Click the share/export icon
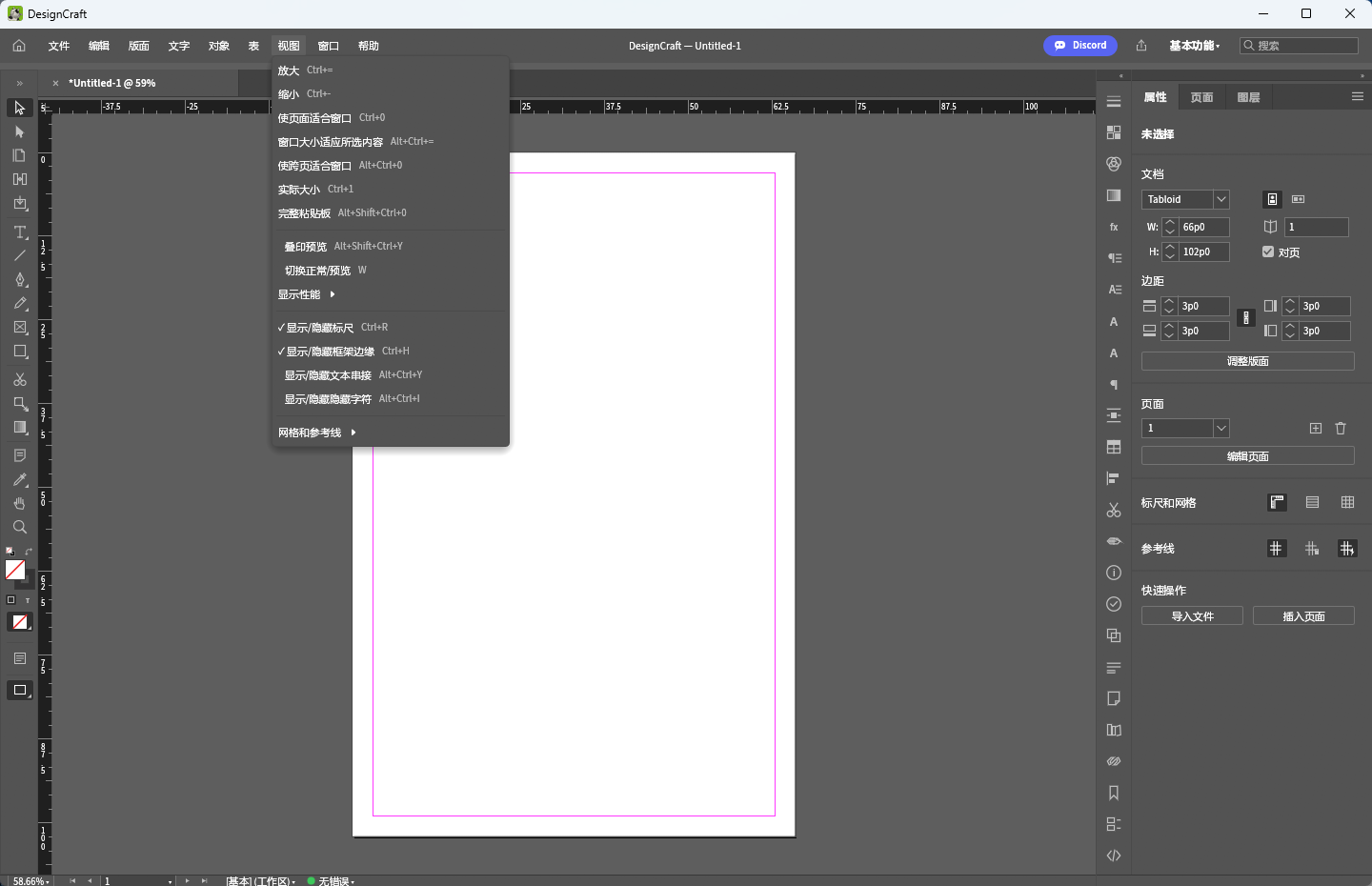The height and width of the screenshot is (886, 1372). coord(1141,46)
